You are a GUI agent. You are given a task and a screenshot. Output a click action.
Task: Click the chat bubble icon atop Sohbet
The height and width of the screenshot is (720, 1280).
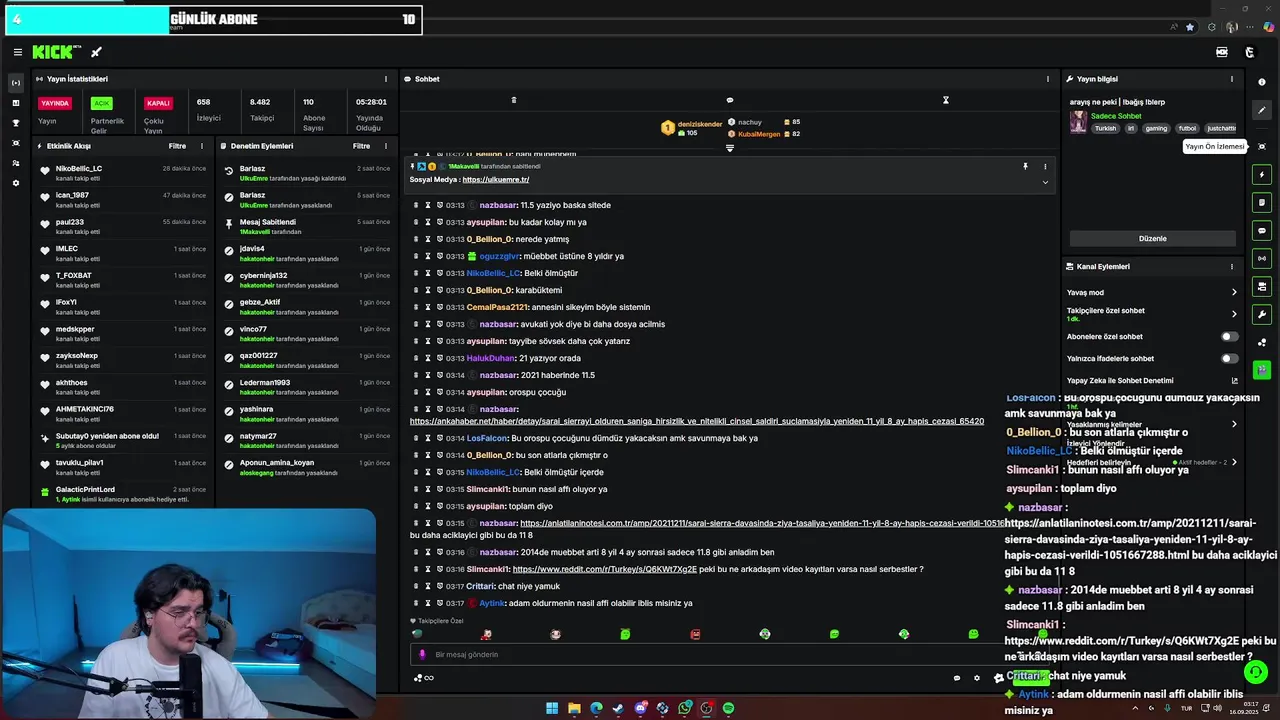point(729,100)
